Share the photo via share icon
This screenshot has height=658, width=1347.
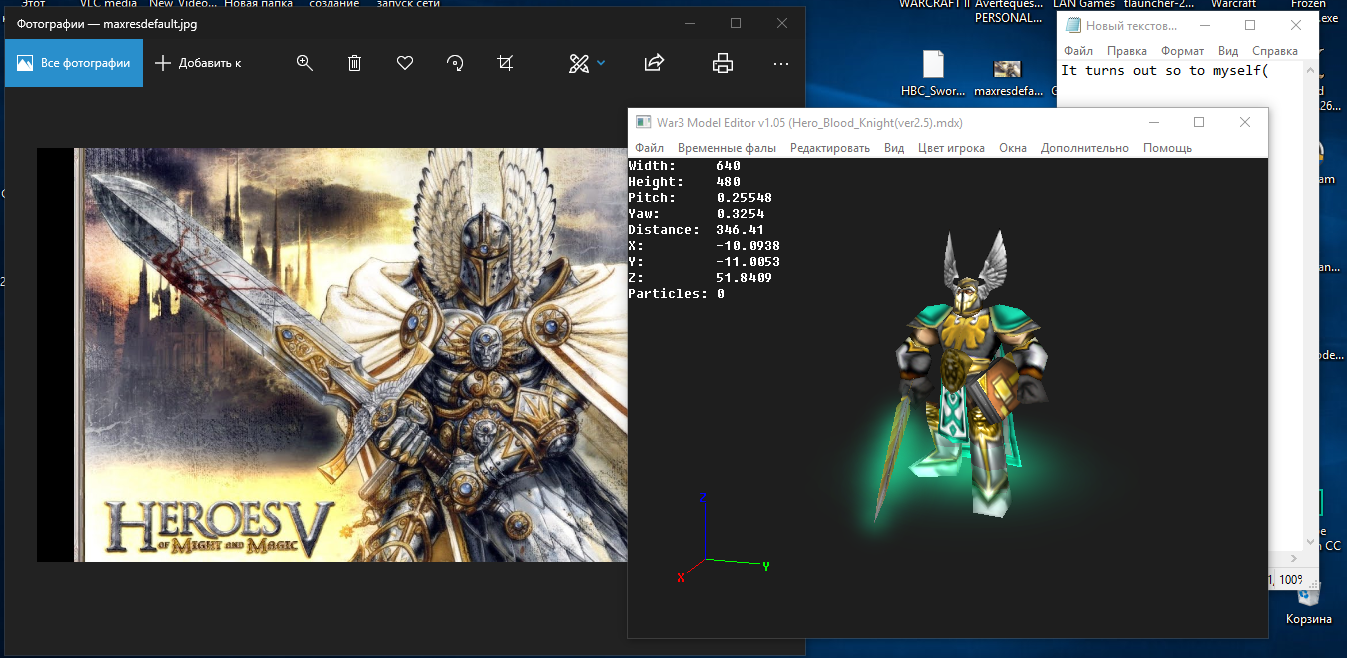[654, 63]
